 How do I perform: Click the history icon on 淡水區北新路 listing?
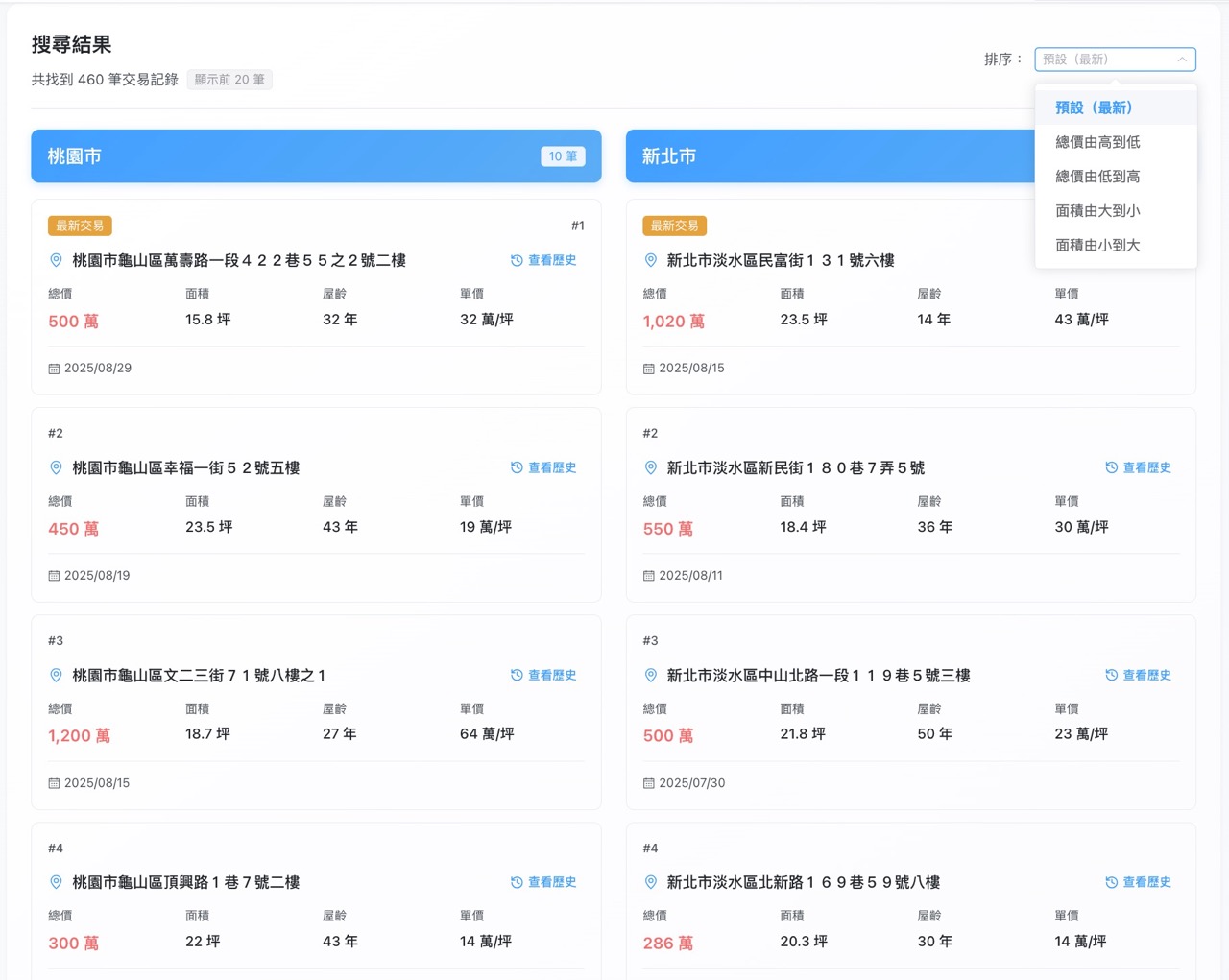coord(1113,882)
